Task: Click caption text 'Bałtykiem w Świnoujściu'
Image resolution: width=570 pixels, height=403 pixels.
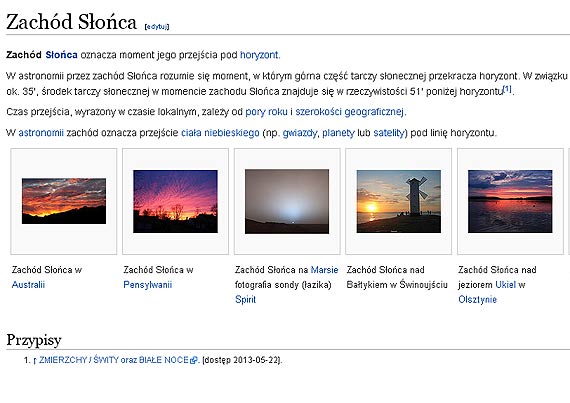Action: point(397,285)
